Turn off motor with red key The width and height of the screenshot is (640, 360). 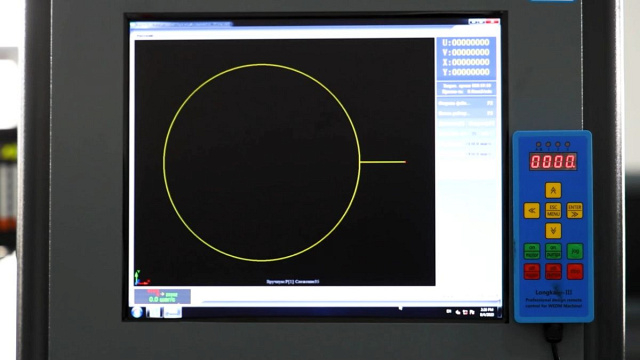pyautogui.click(x=531, y=271)
